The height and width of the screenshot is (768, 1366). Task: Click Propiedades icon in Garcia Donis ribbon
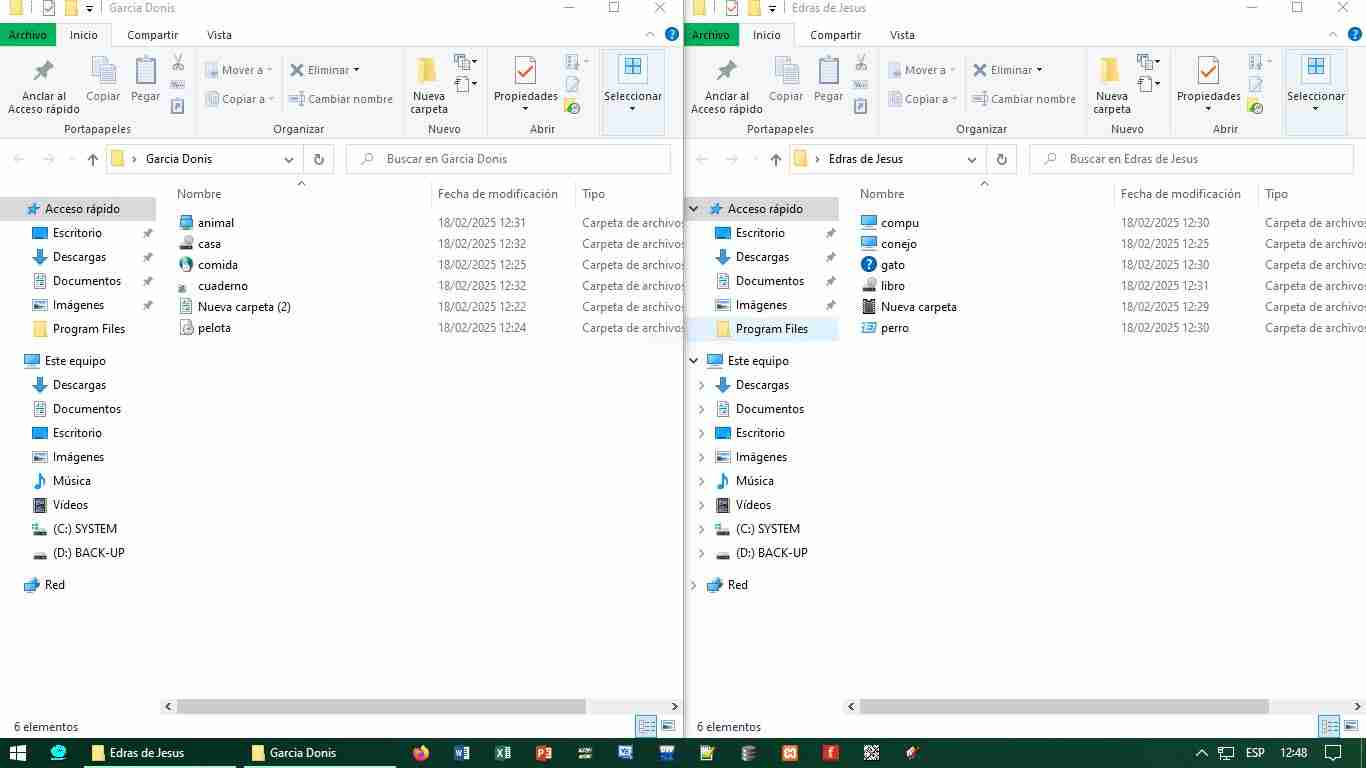525,71
